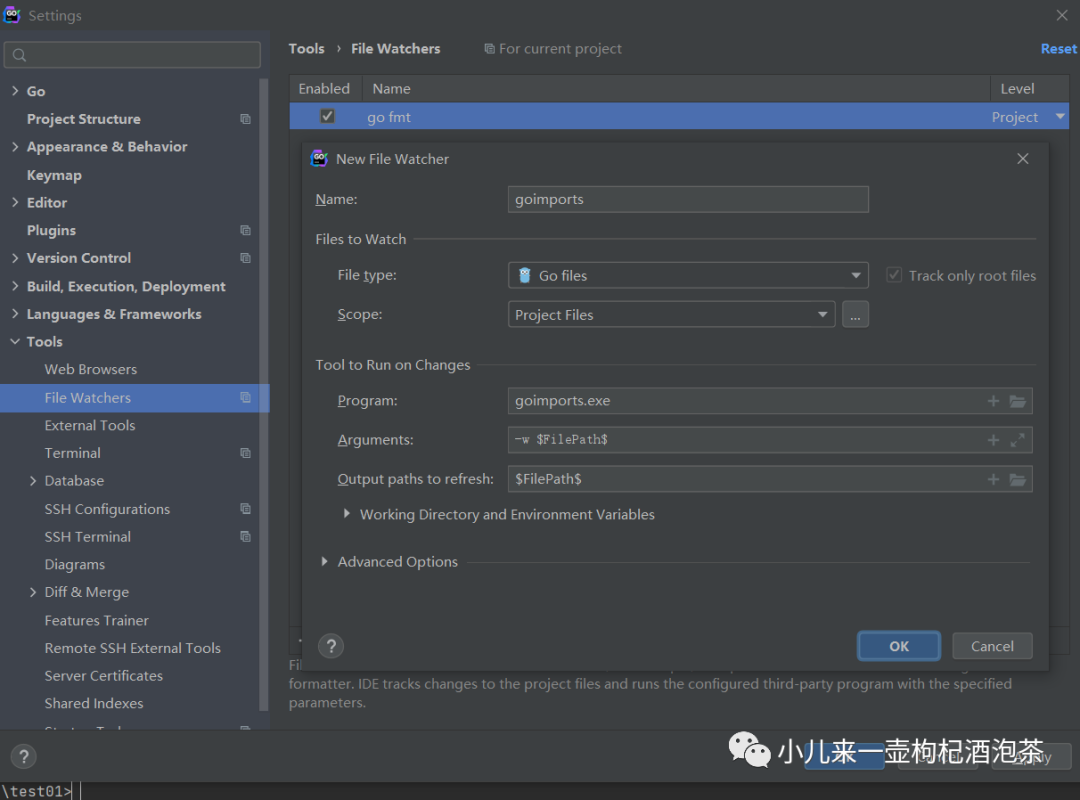Click the Enabled column header
1080x800 pixels.
(x=325, y=88)
